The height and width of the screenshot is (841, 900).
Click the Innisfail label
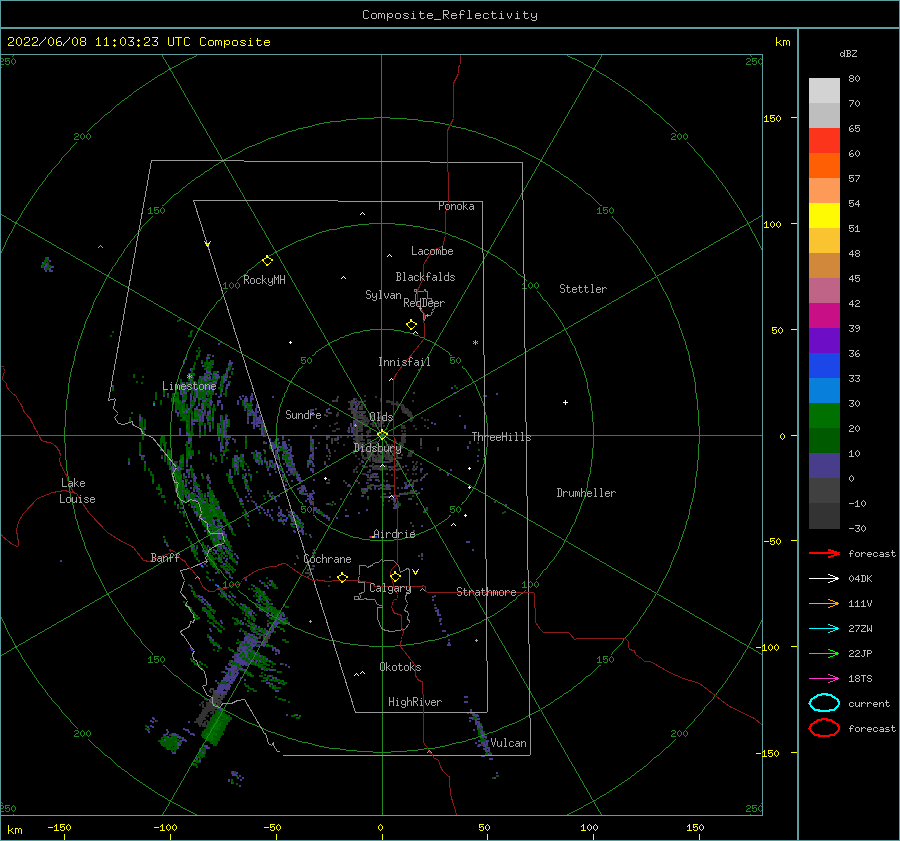click(x=404, y=362)
